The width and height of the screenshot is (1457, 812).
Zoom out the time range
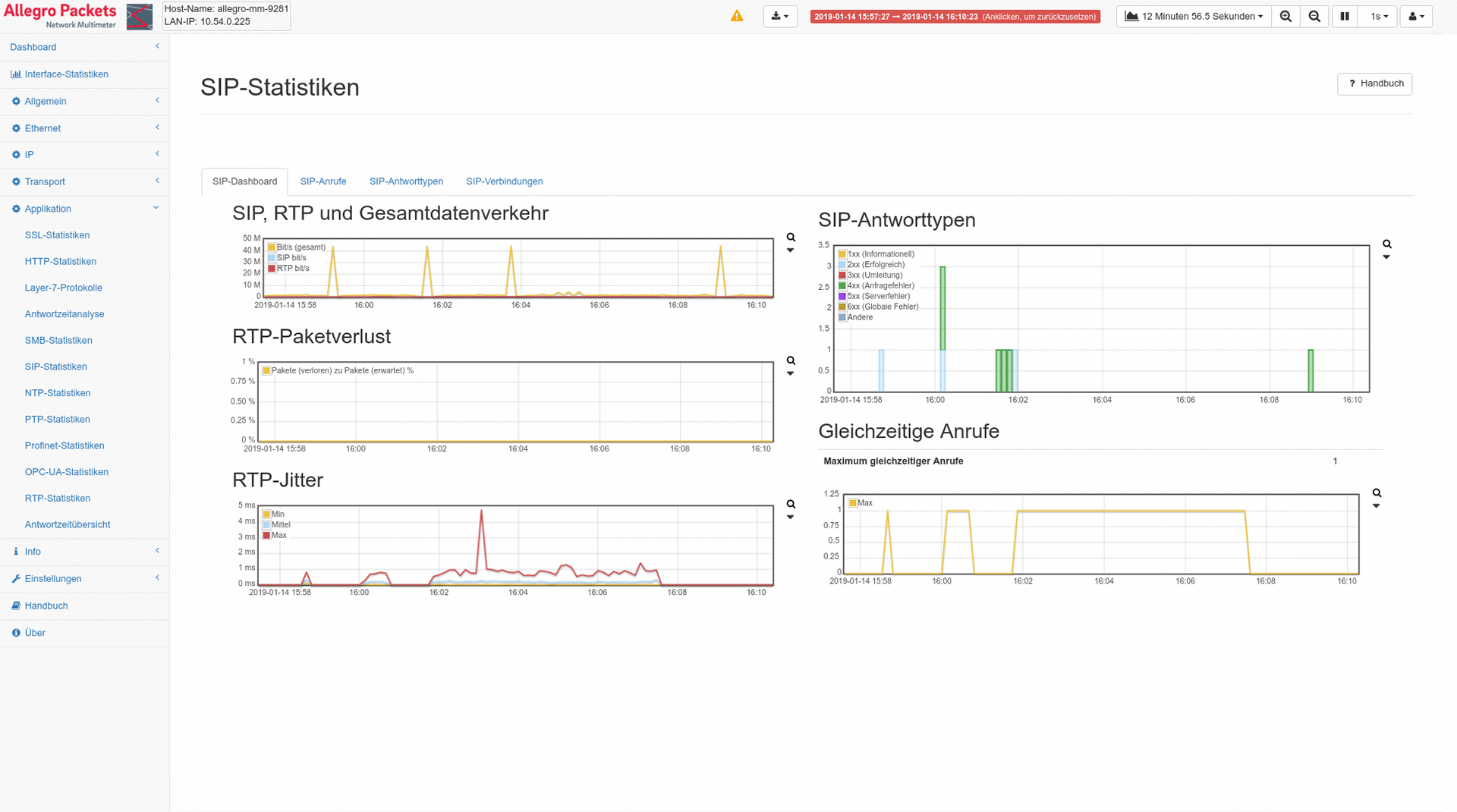[x=1314, y=16]
